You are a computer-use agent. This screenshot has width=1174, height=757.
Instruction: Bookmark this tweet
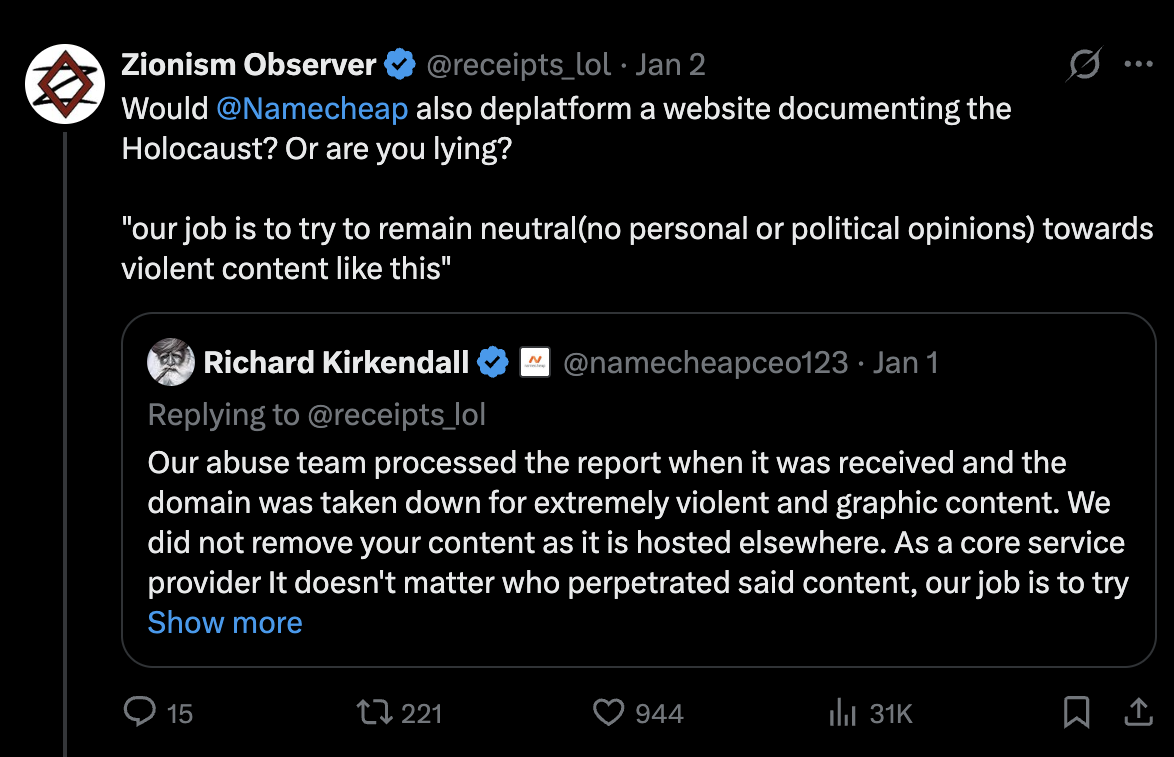click(x=1077, y=713)
